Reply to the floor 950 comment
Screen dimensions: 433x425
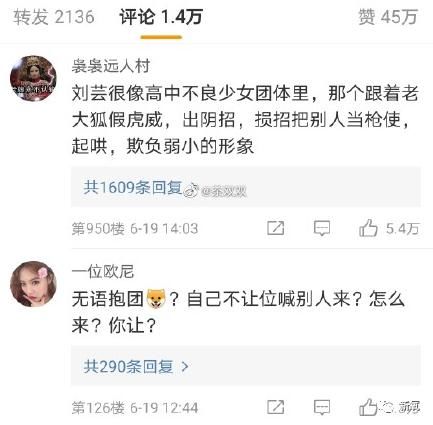(x=322, y=228)
